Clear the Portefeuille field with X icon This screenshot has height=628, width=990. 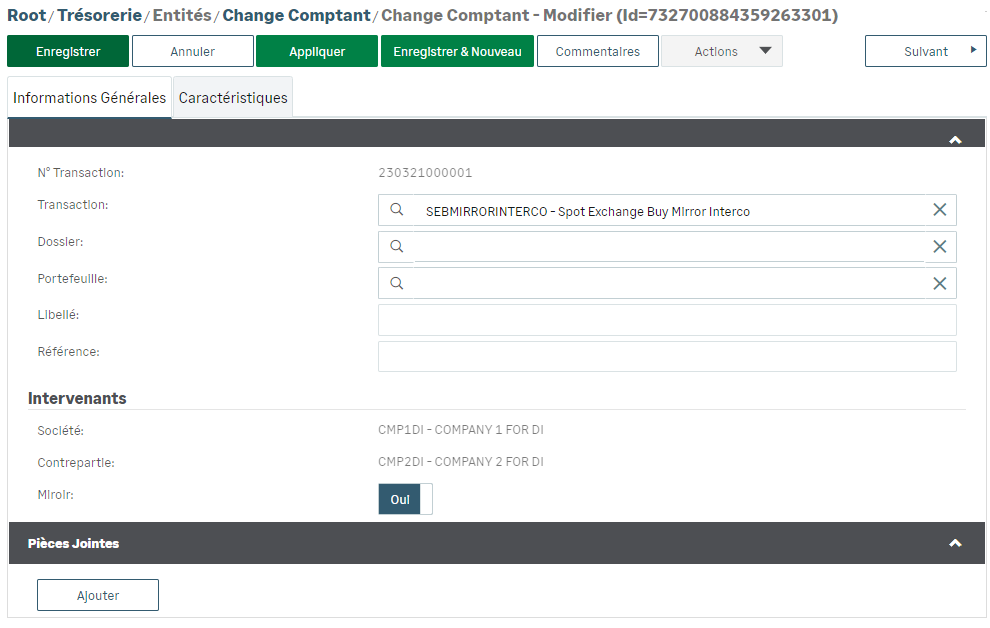[939, 283]
